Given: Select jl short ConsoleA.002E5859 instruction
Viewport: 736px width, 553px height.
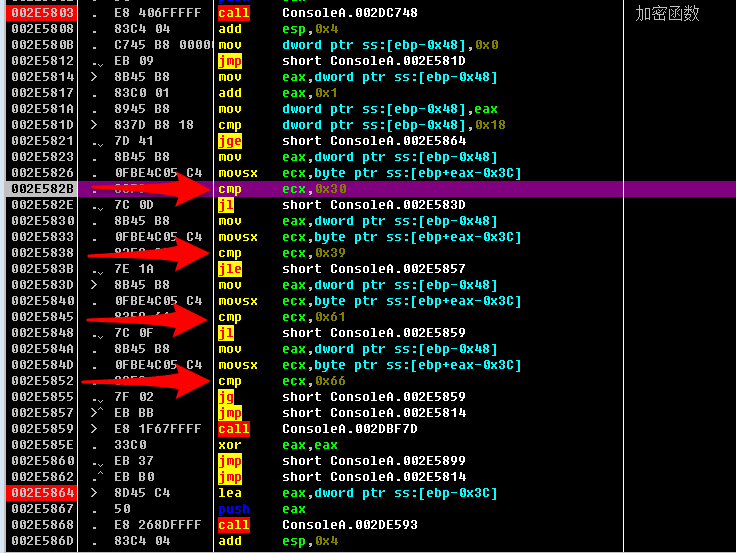Looking at the screenshot, I should (342, 333).
